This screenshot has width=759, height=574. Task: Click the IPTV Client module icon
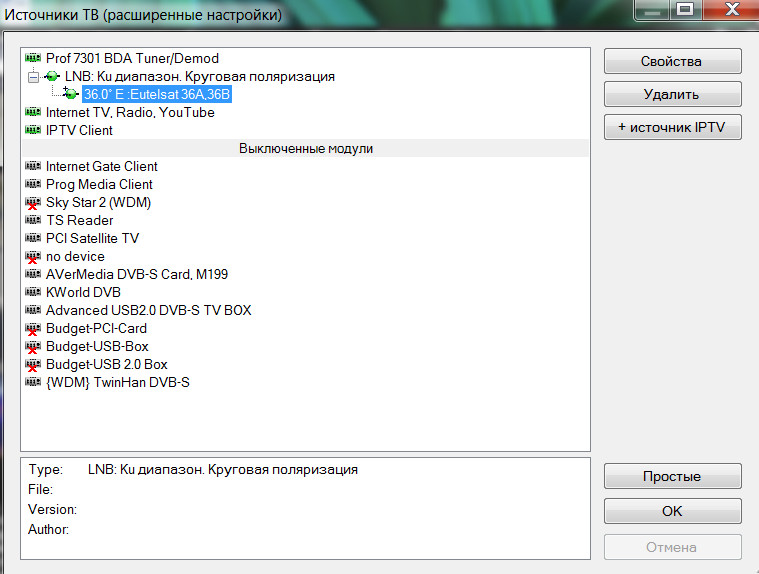tap(33, 131)
